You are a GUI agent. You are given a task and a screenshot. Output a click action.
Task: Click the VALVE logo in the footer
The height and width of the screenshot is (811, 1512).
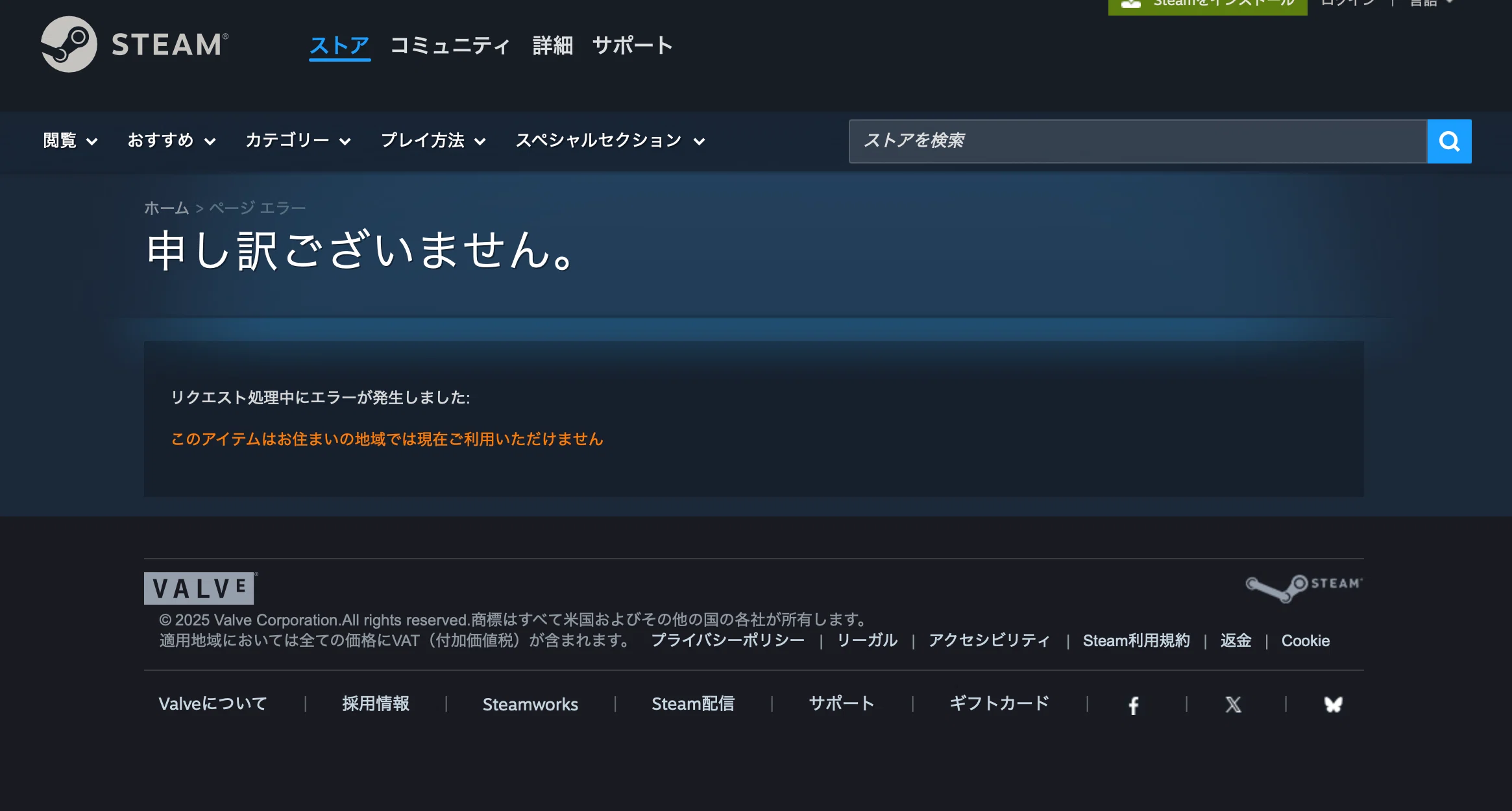click(200, 588)
